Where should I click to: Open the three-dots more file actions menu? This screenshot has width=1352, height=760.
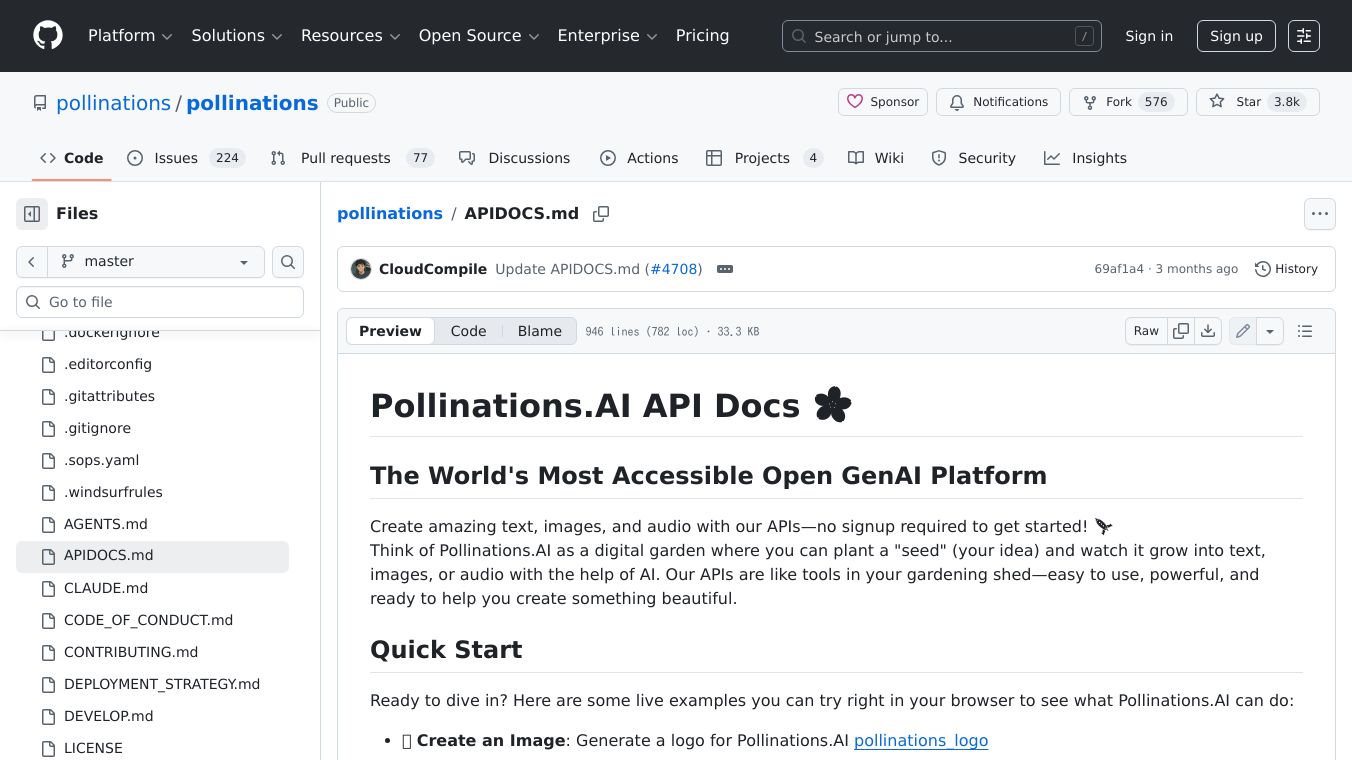click(1320, 214)
